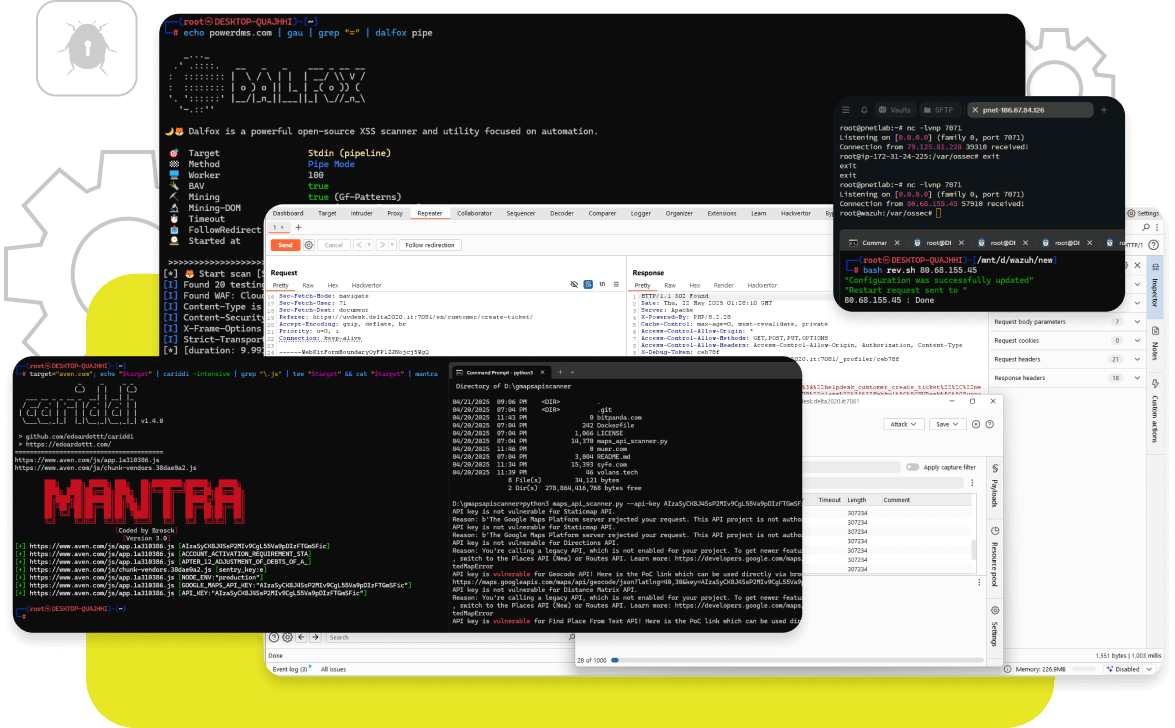Image resolution: width=1175 pixels, height=728 pixels.
Task: Select the Hex view in Response pane
Action: 695,286
